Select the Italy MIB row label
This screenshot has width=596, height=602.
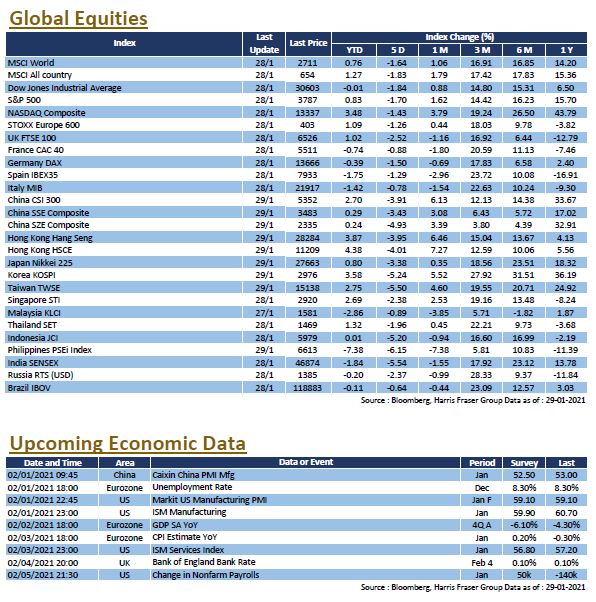pos(25,188)
